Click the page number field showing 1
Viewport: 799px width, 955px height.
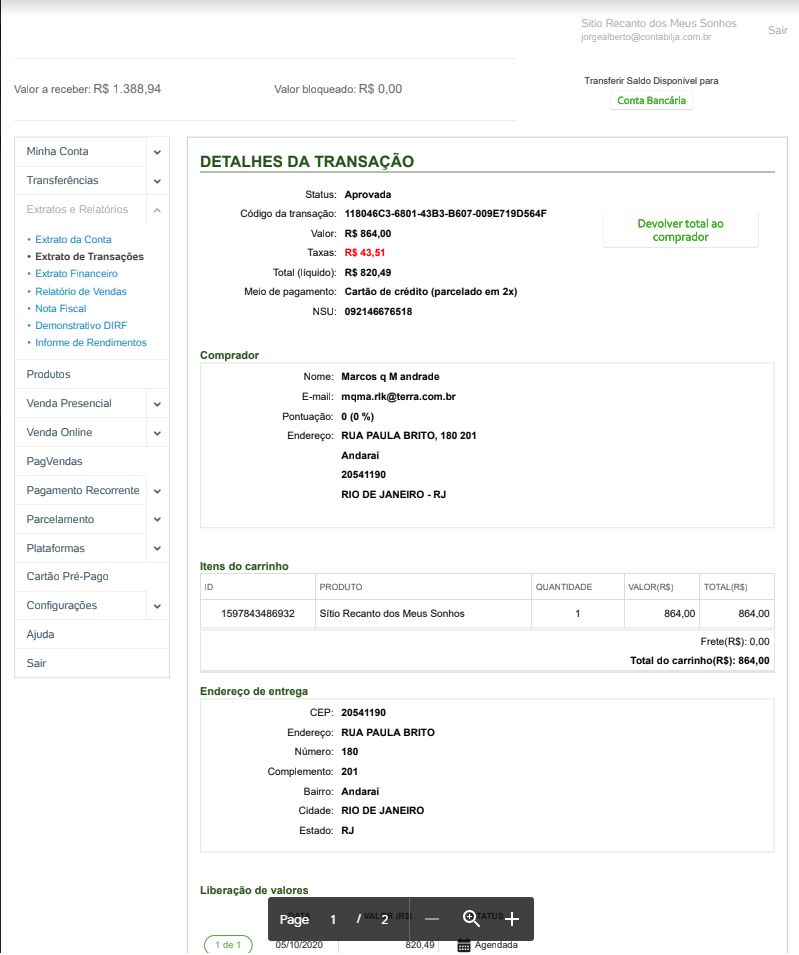pos(333,920)
